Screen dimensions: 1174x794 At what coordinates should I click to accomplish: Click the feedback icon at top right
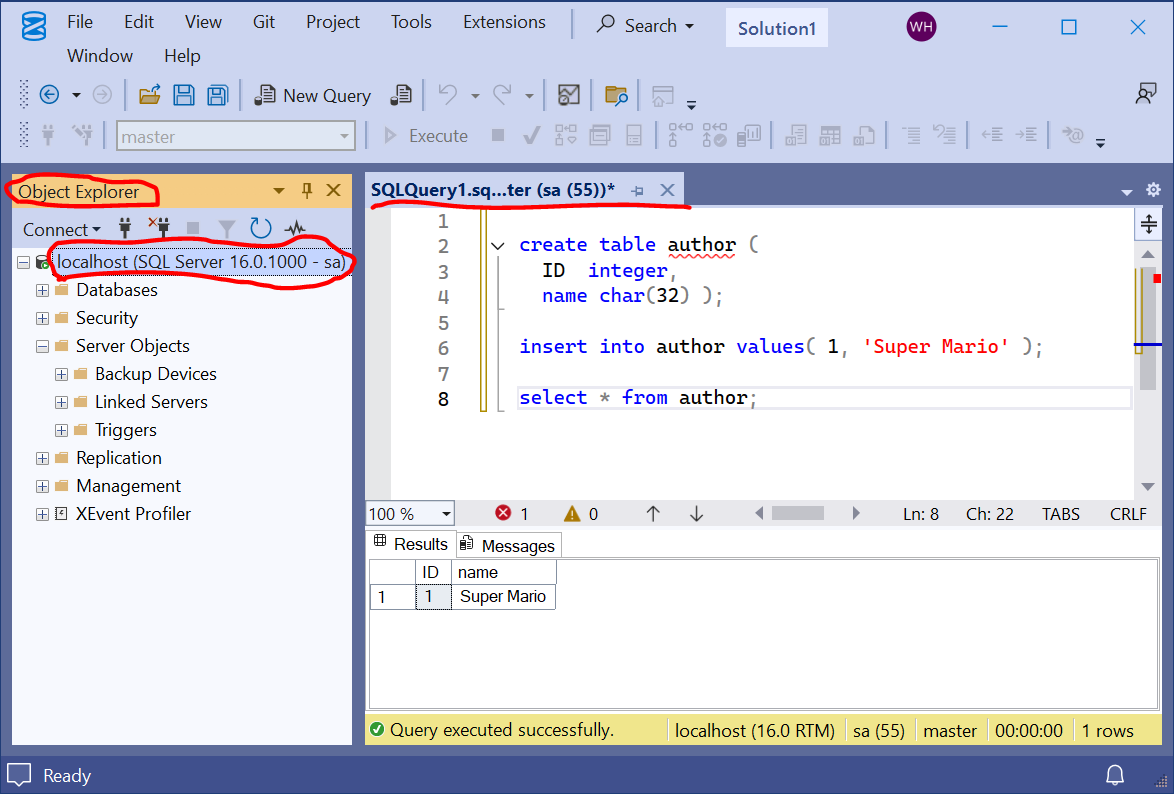(1146, 94)
